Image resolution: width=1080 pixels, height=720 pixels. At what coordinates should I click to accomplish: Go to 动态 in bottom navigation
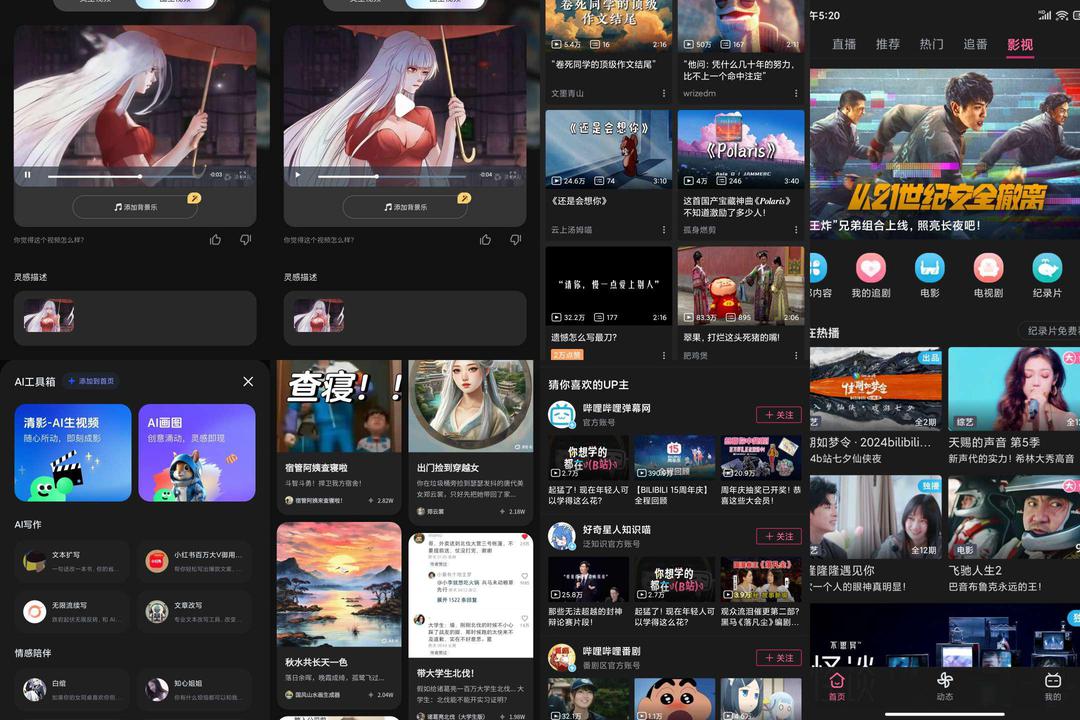point(944,685)
